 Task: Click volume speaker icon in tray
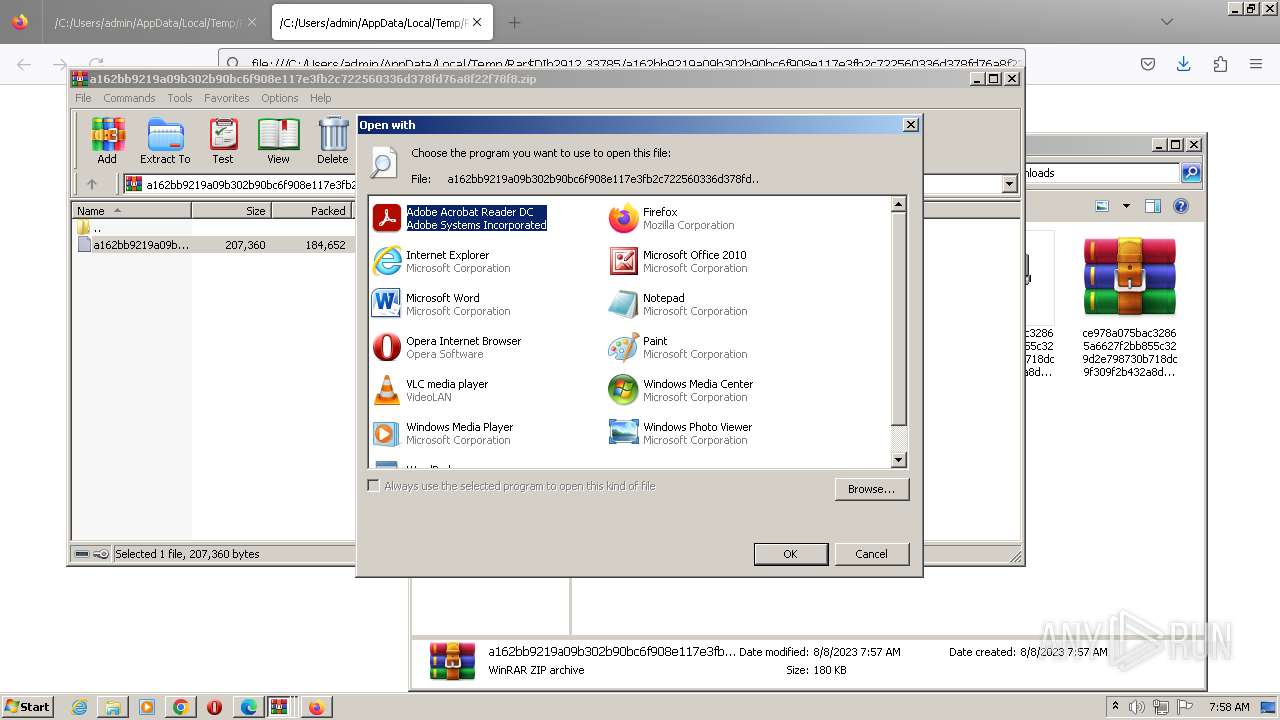pyautogui.click(x=1136, y=707)
